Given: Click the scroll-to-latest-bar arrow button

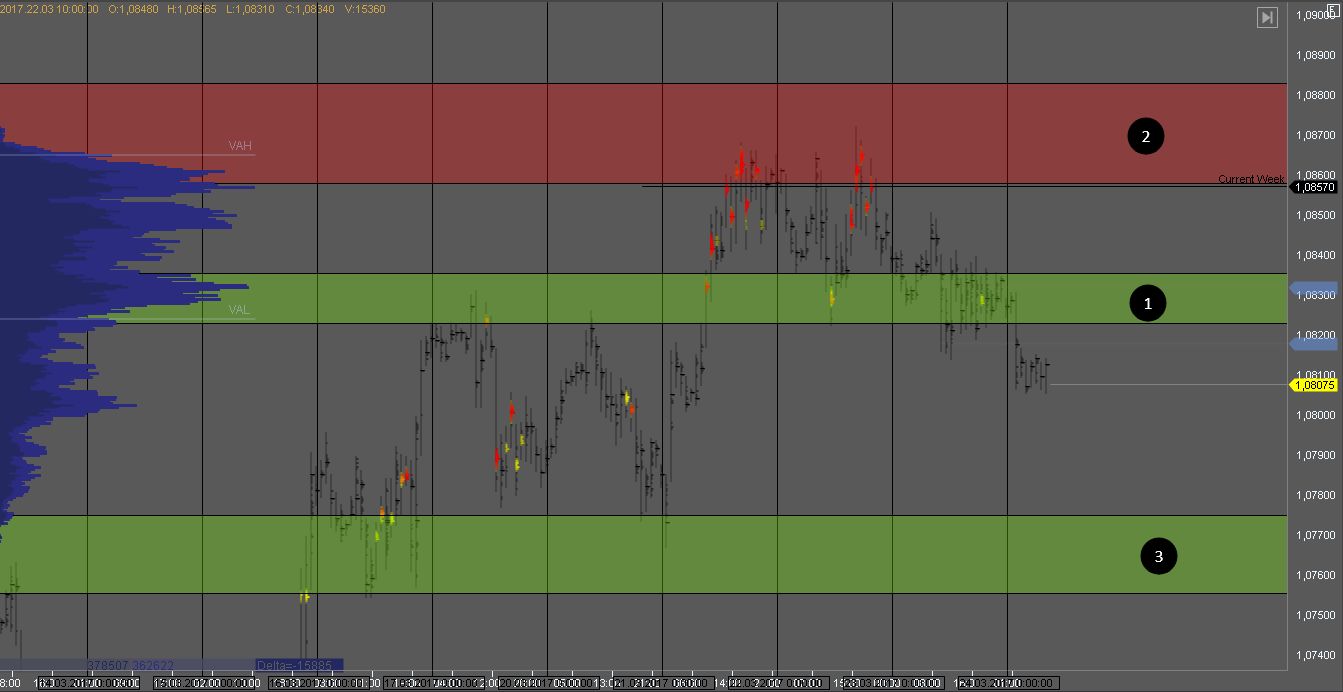Looking at the screenshot, I should tap(1267, 17).
